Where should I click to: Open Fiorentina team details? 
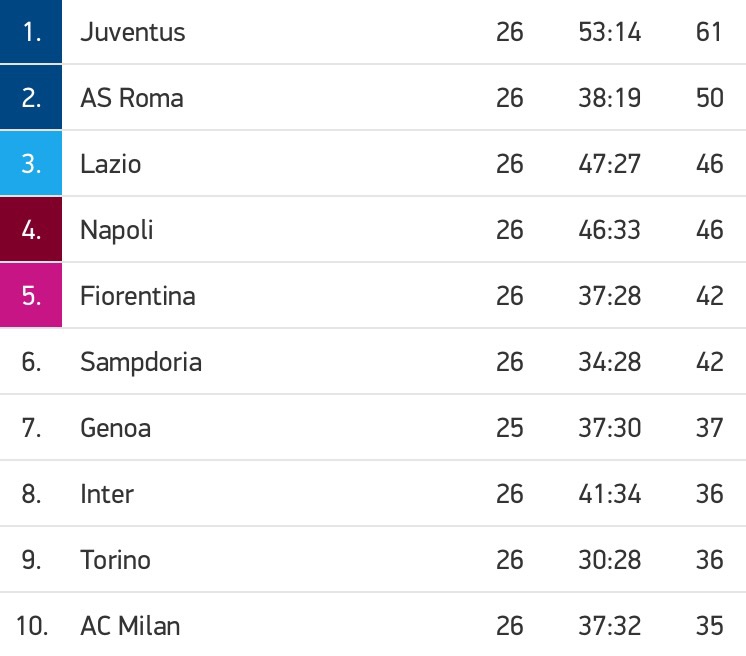[137, 296]
